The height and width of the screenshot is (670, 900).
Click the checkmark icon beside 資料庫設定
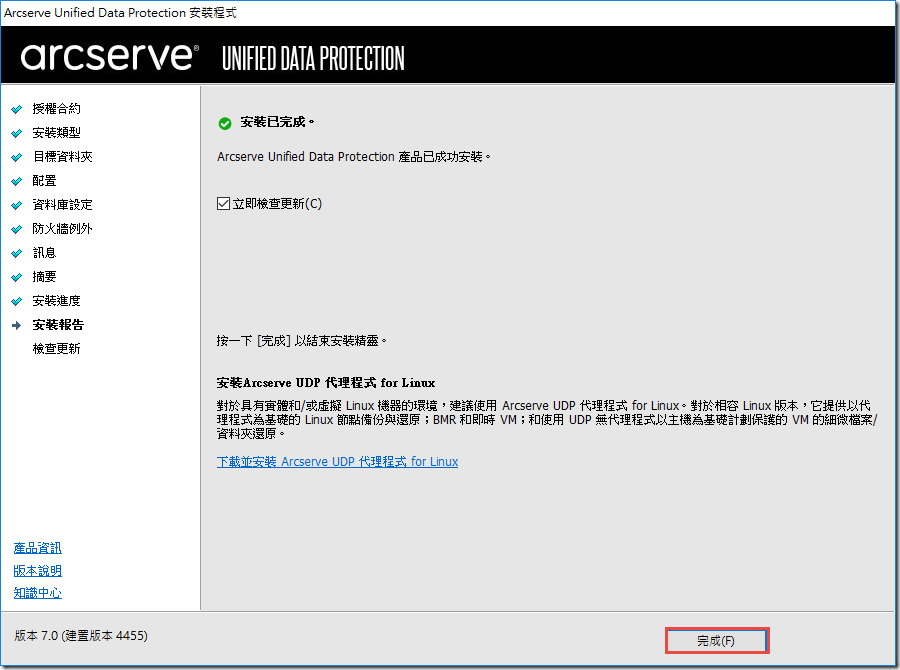17,205
